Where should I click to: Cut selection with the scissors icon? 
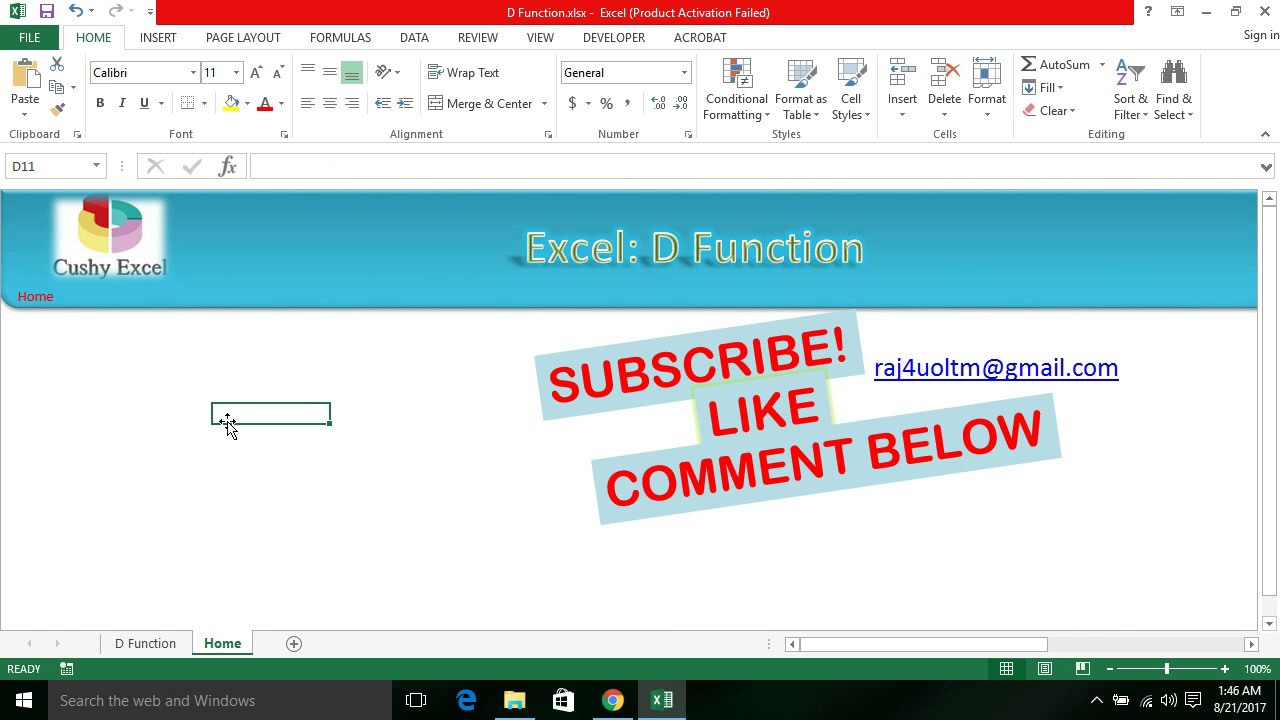57,64
